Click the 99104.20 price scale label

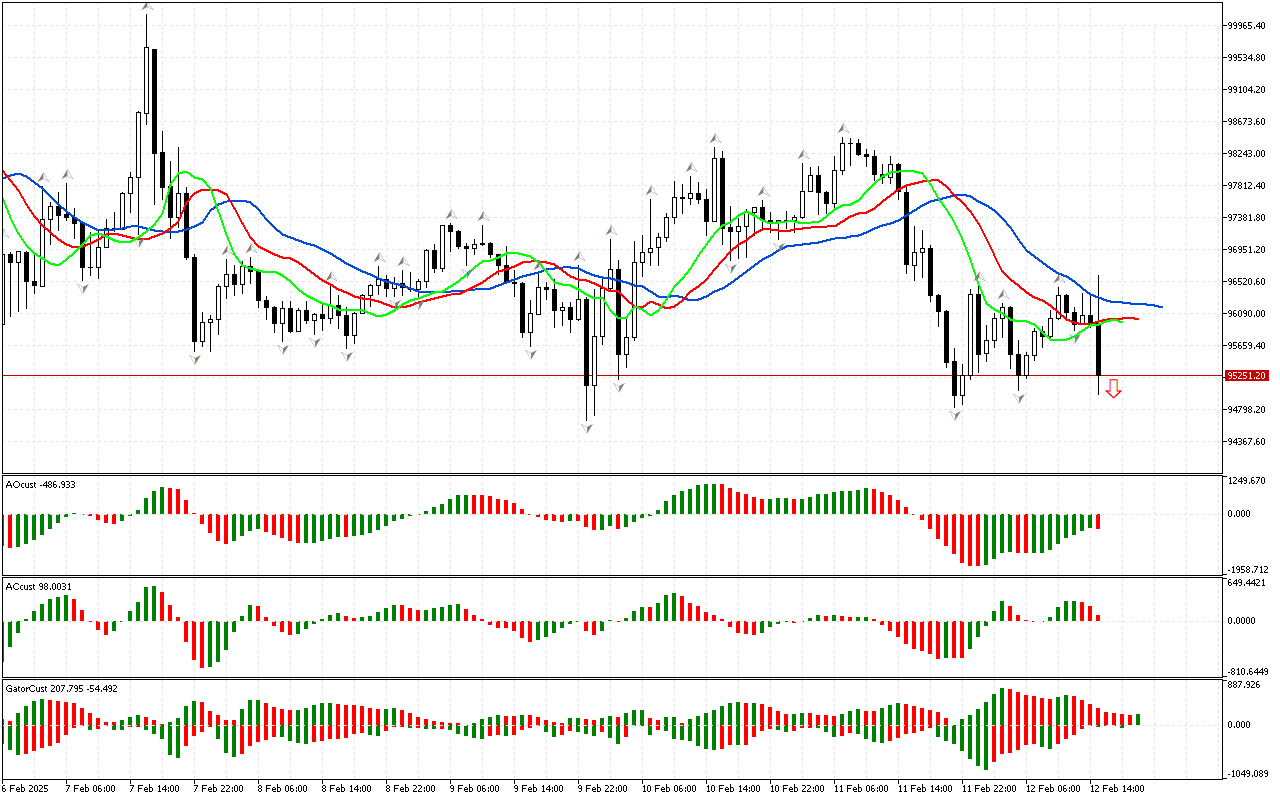(x=1246, y=90)
